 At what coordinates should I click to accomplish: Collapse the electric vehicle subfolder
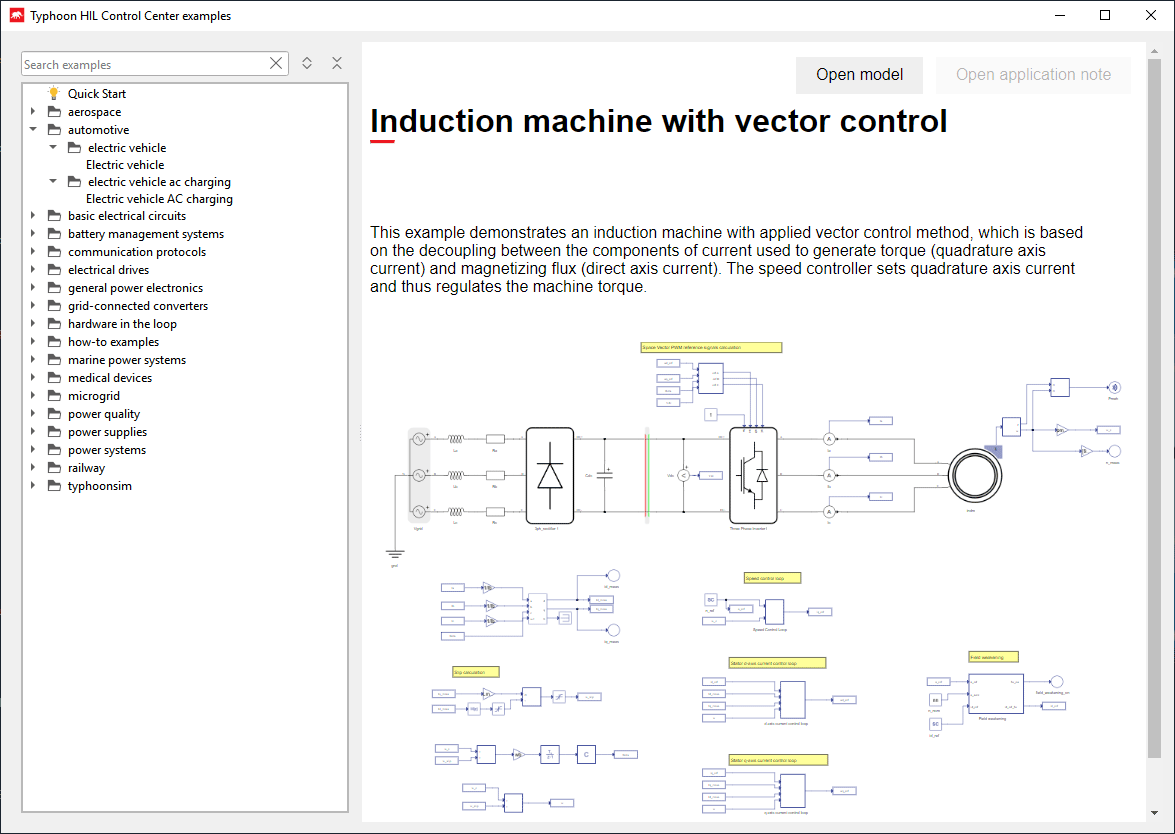coord(53,148)
